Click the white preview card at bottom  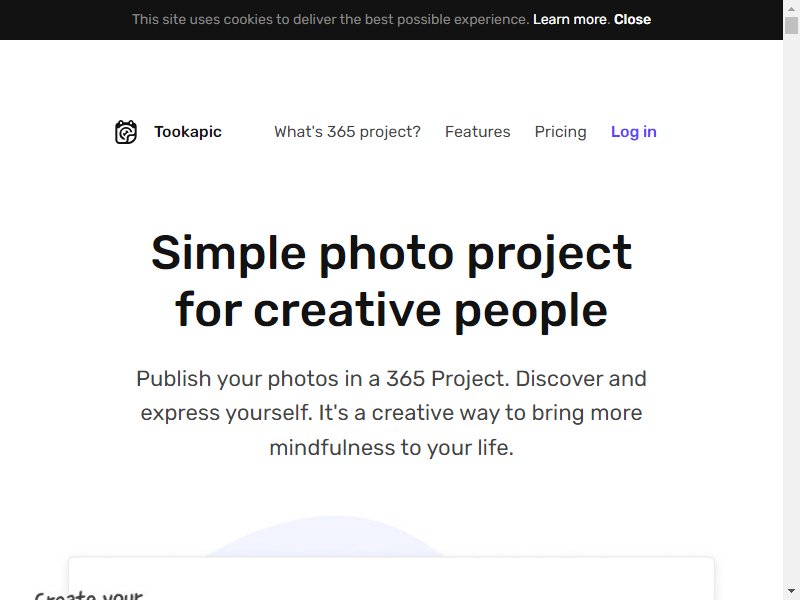pos(391,579)
